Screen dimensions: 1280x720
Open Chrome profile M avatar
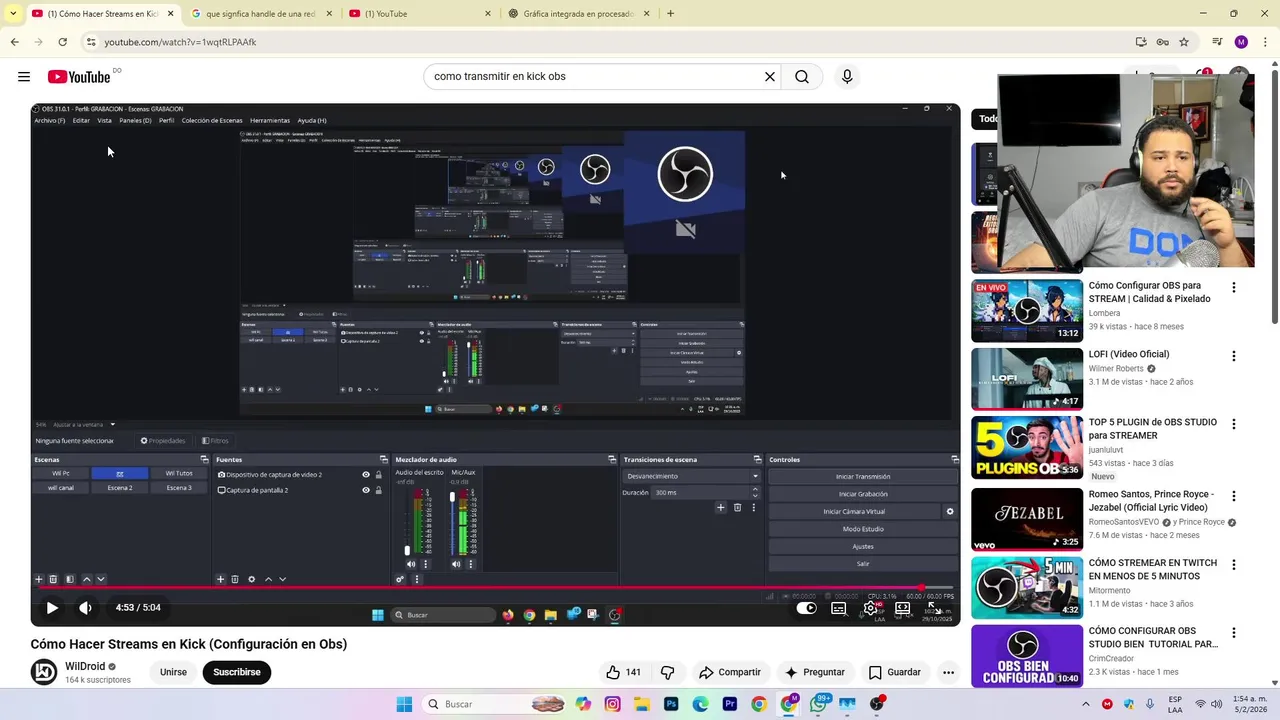1241,42
